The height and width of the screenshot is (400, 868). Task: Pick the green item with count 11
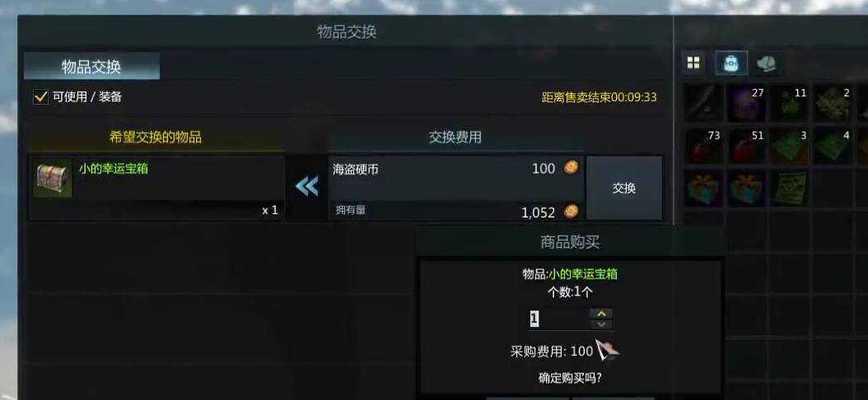tap(789, 103)
